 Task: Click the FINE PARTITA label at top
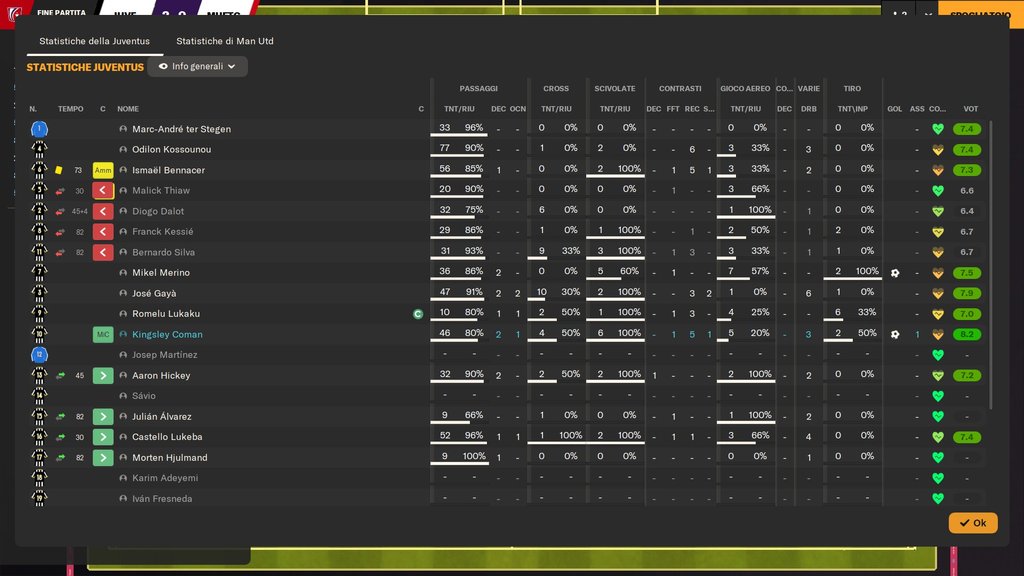(61, 12)
